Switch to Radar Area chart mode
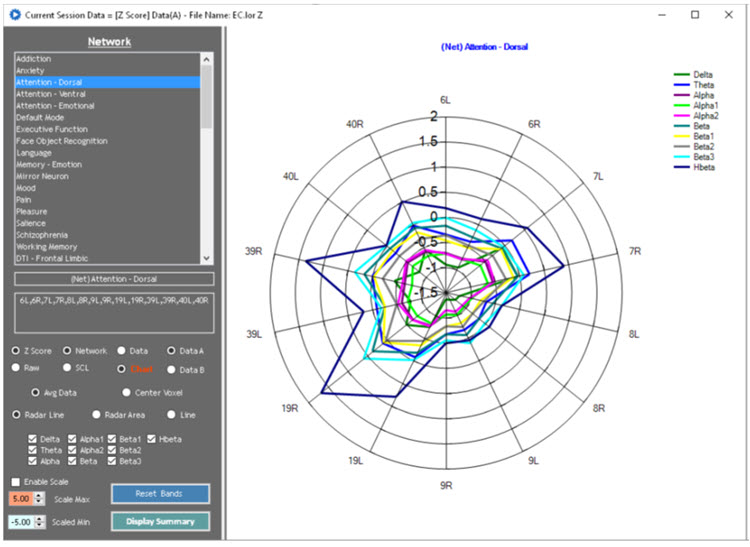The width and height of the screenshot is (750, 547). tap(97, 414)
